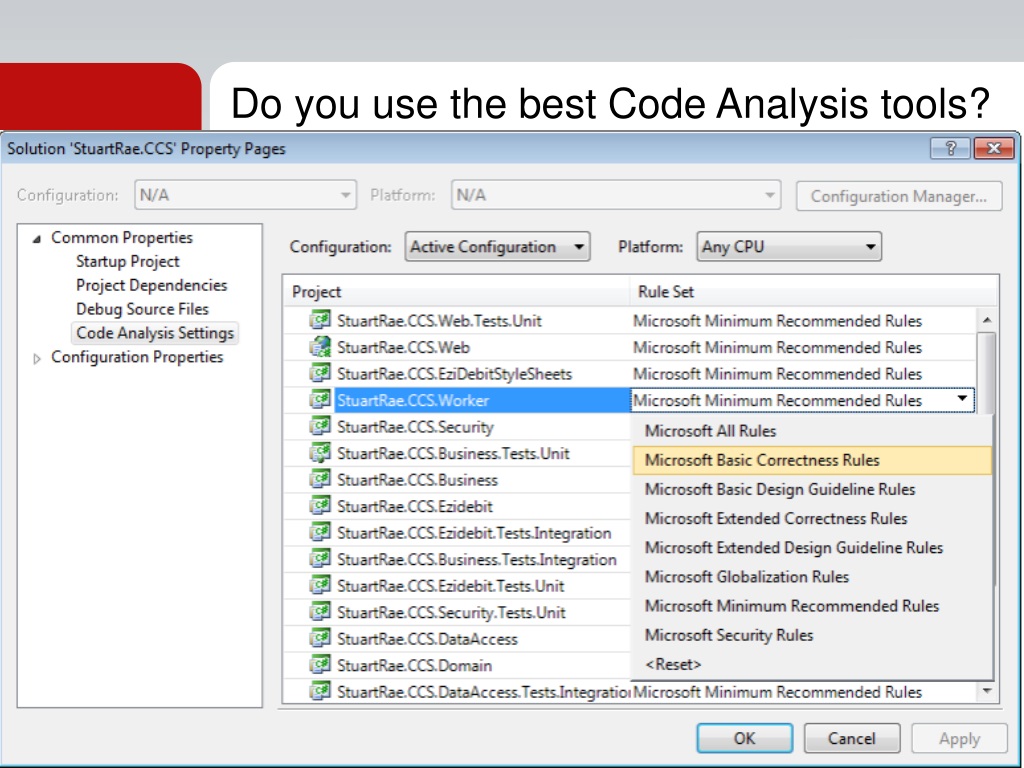Viewport: 1024px width, 768px height.
Task: Click the Web.Tests.Unit rule set cell
Action: click(803, 321)
